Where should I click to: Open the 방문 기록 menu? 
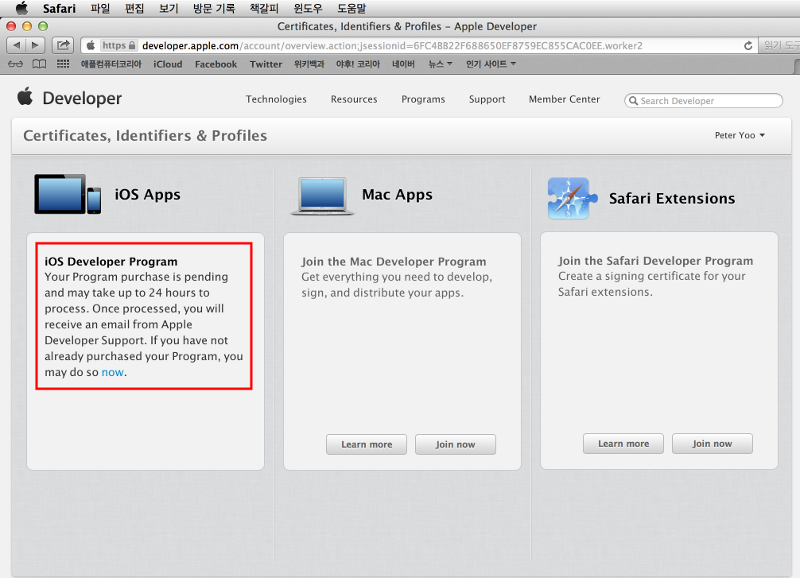tap(214, 8)
